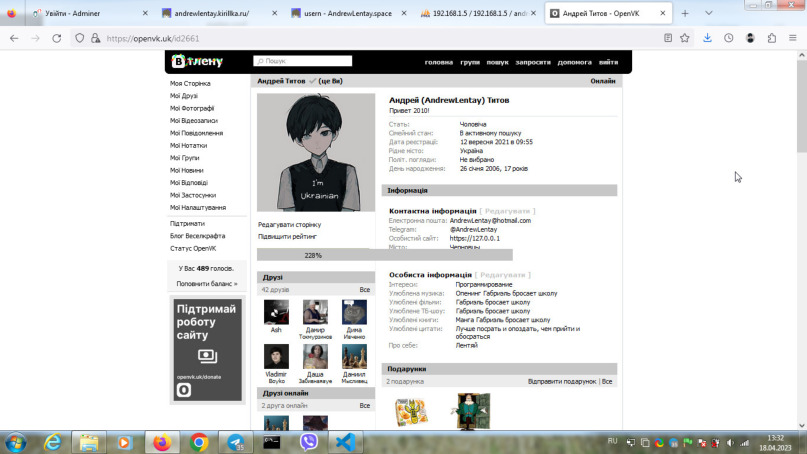
Task: Go back with the browser back arrow
Action: 14,38
